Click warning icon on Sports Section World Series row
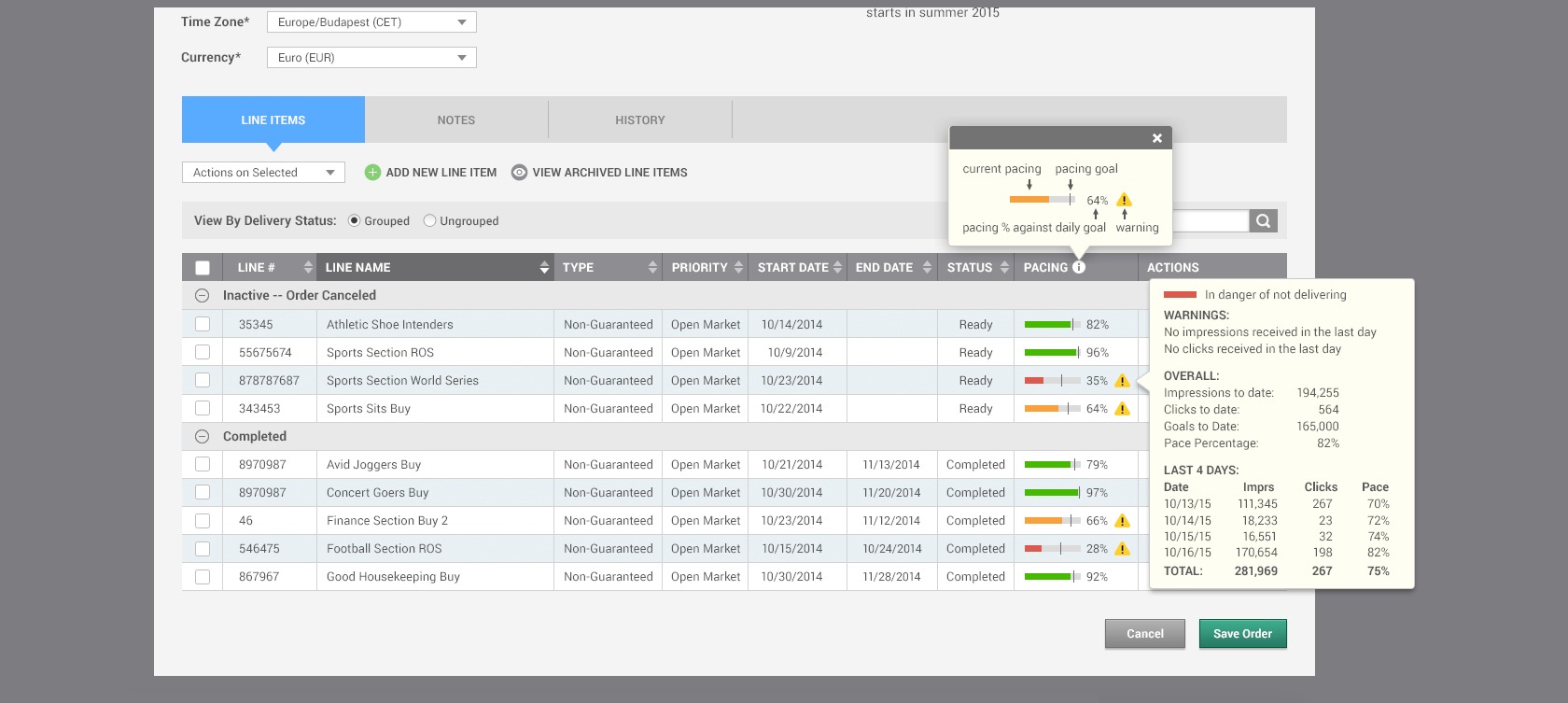Screen dimensions: 1568x703 tap(1123, 381)
